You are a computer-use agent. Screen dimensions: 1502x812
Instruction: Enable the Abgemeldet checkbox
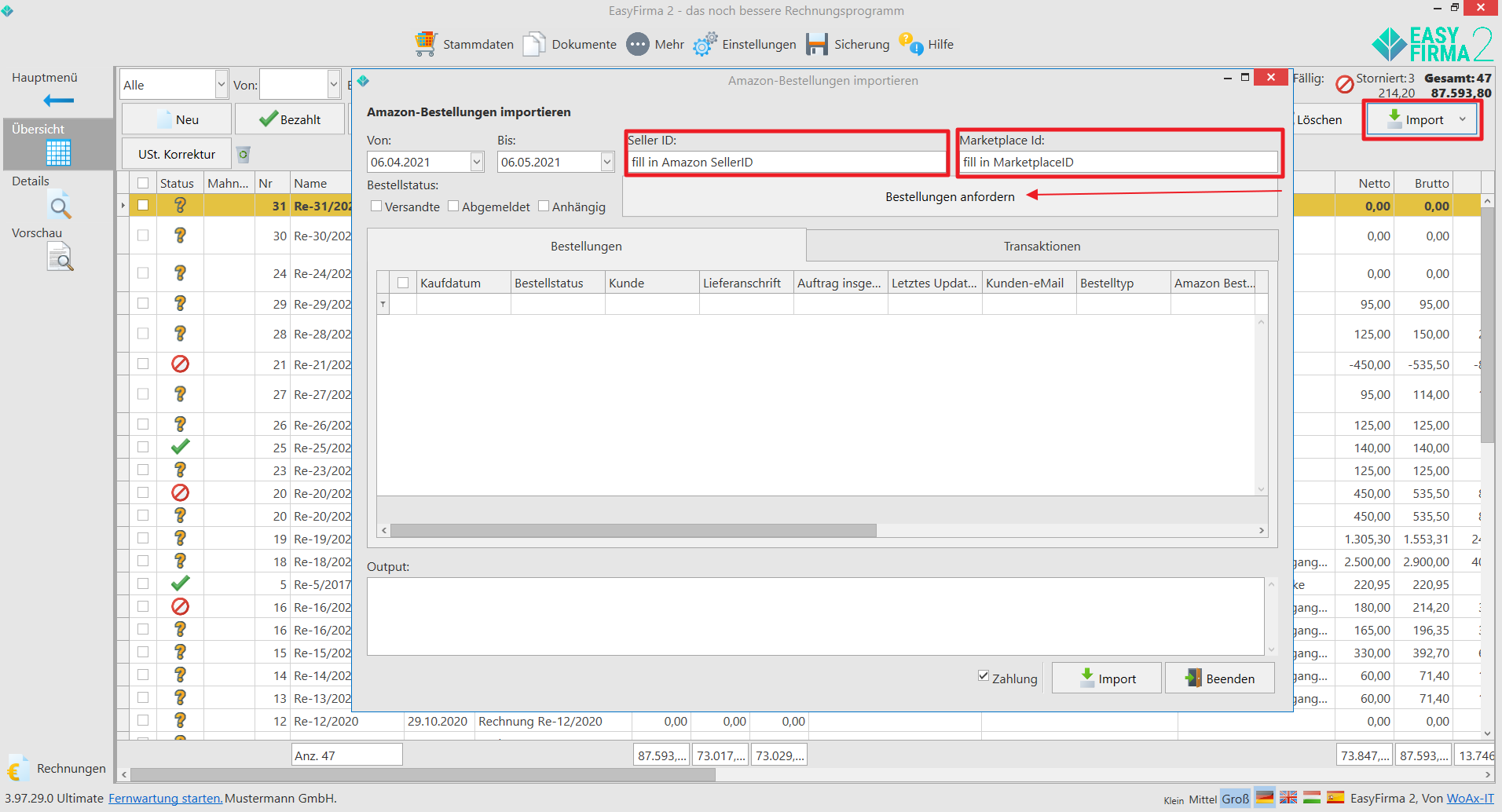tap(453, 206)
